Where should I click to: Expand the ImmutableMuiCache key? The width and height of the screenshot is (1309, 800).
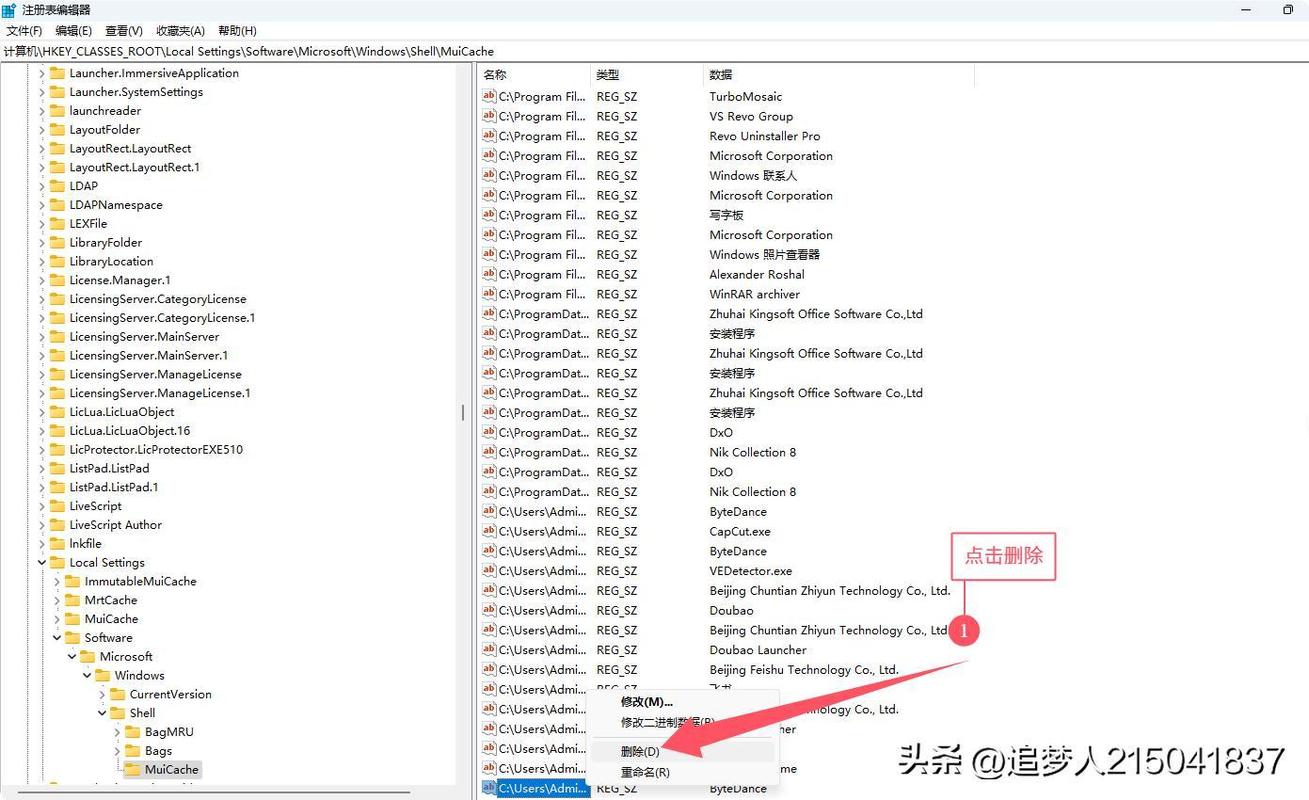(57, 581)
